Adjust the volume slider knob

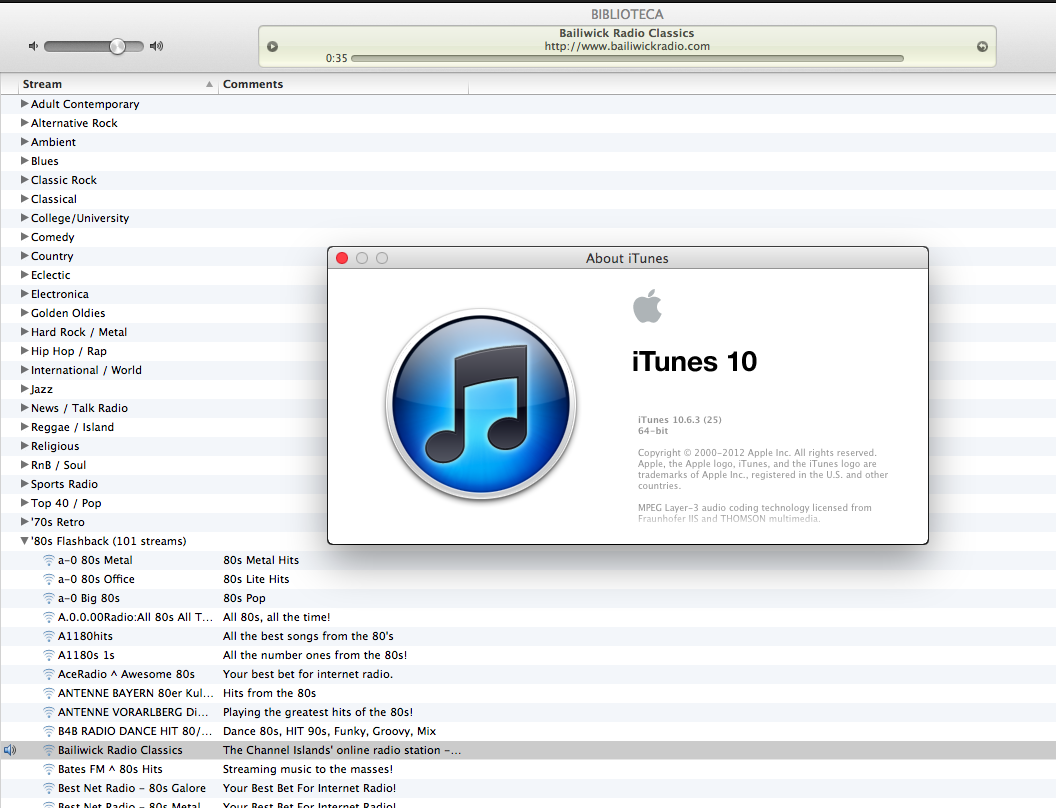(117, 46)
